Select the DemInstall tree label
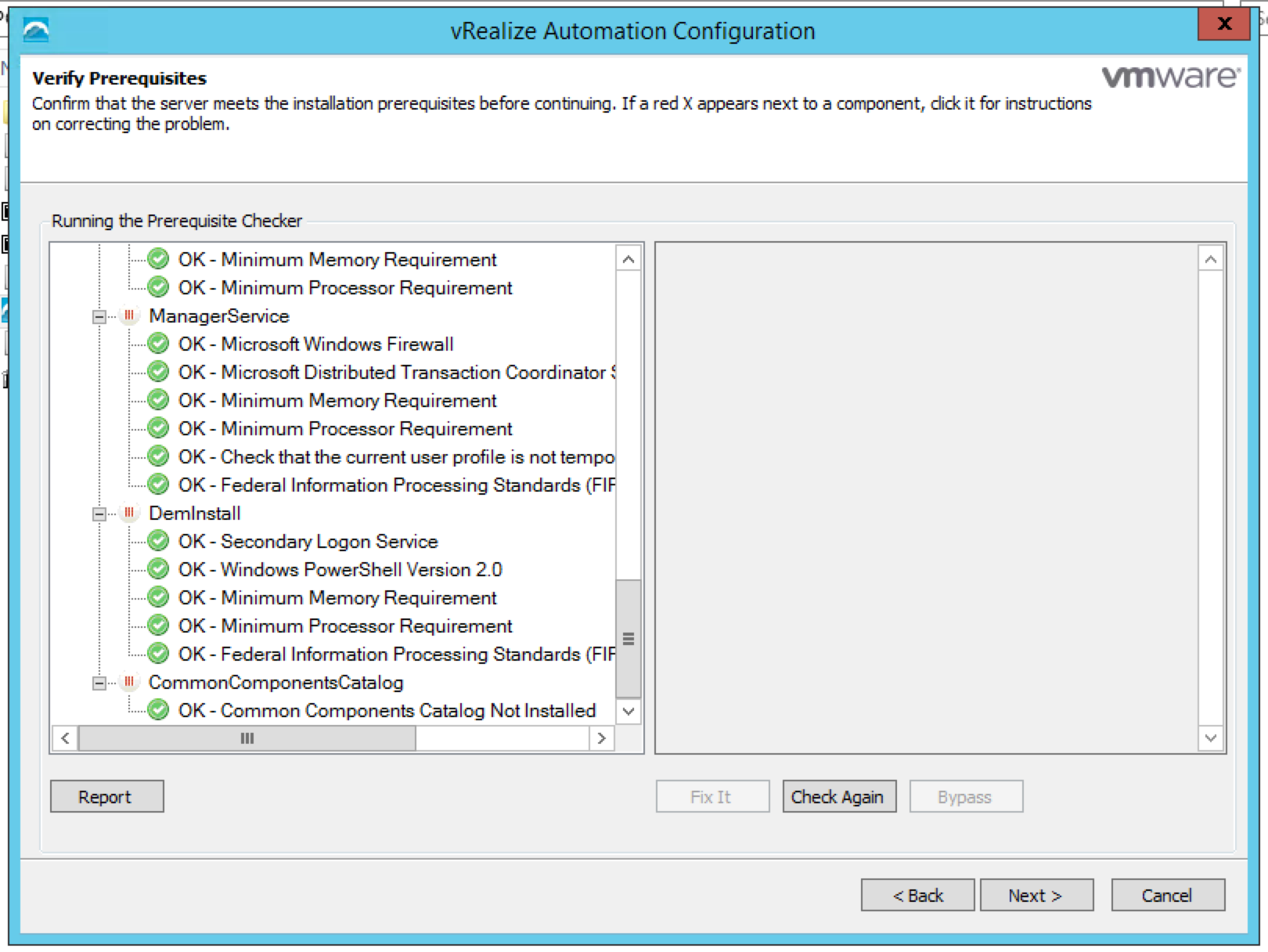1268x952 pixels. (x=195, y=513)
